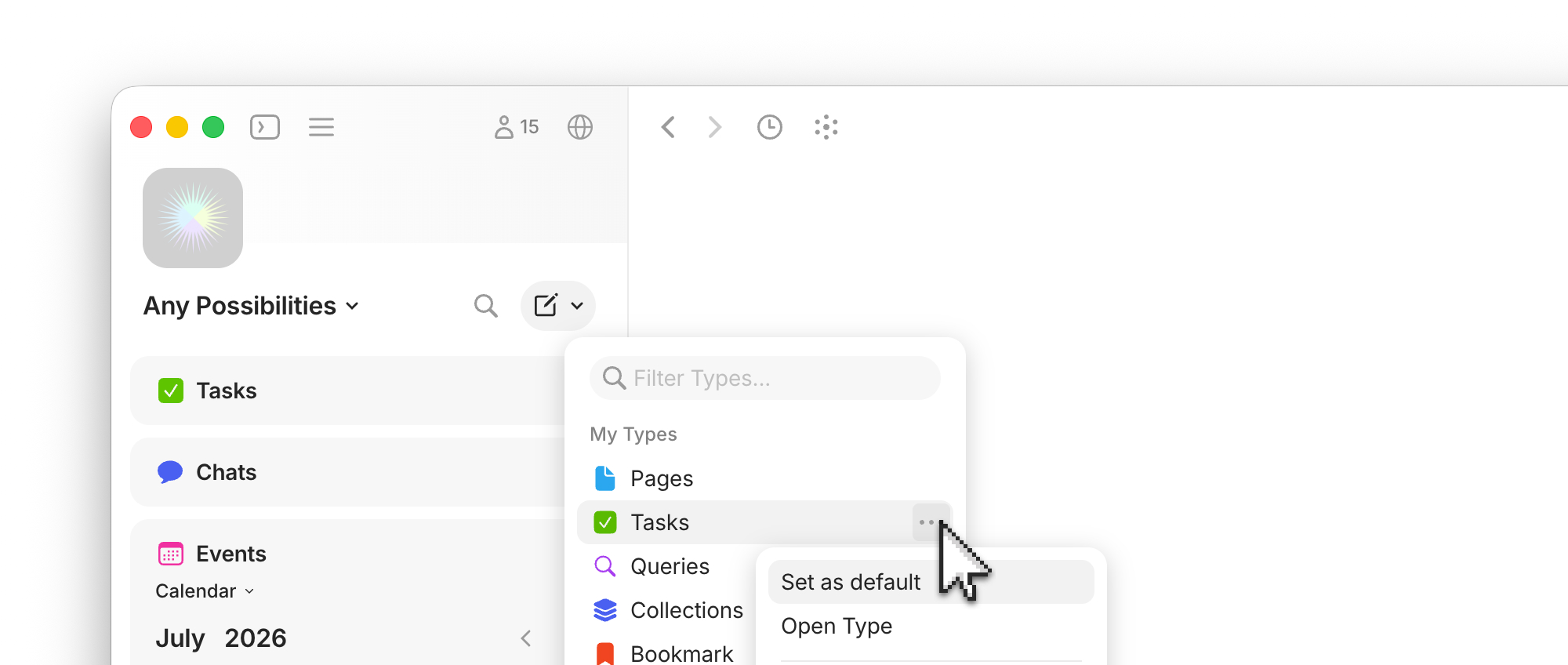Go back with the left arrow

pos(668,127)
